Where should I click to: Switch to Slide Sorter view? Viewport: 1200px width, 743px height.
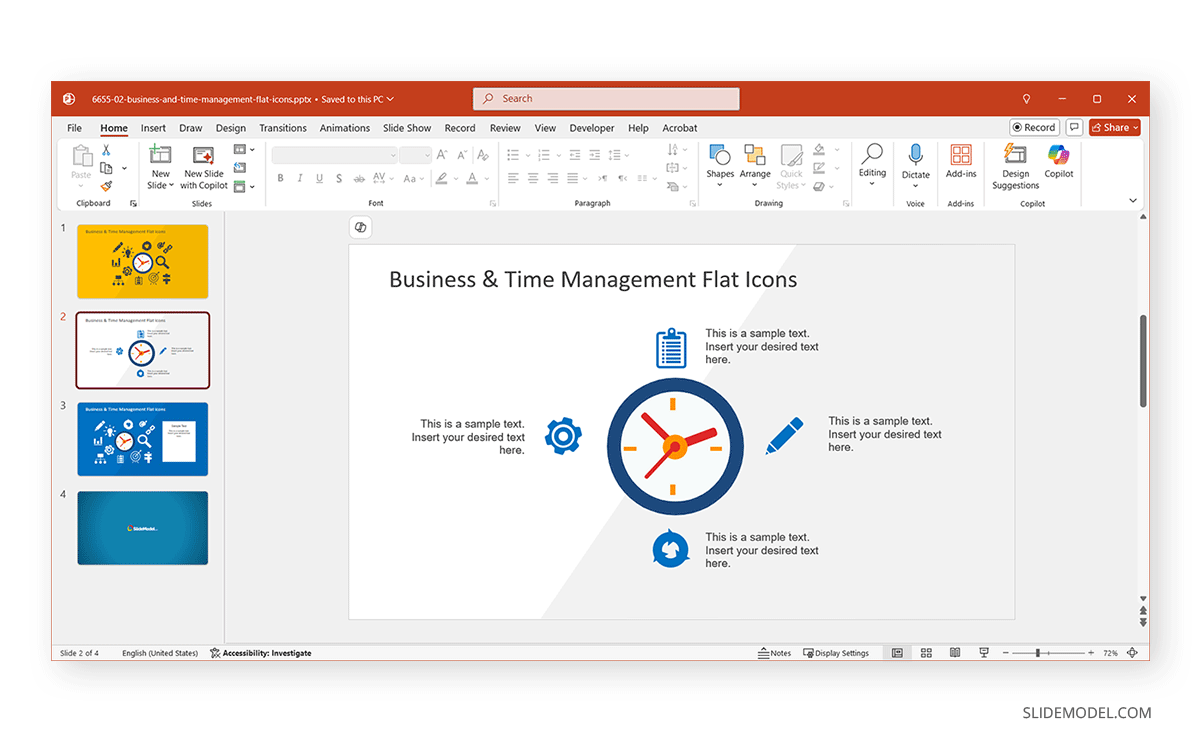coord(926,653)
